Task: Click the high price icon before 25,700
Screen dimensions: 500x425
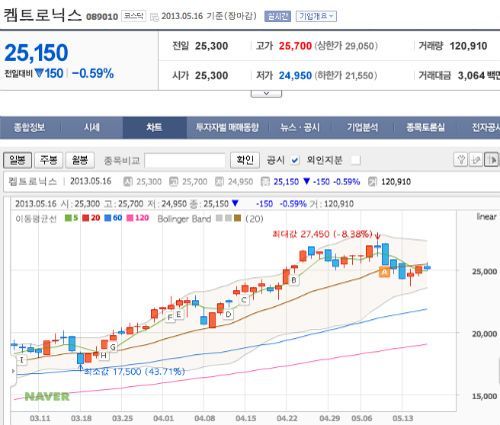Action: [x=174, y=182]
